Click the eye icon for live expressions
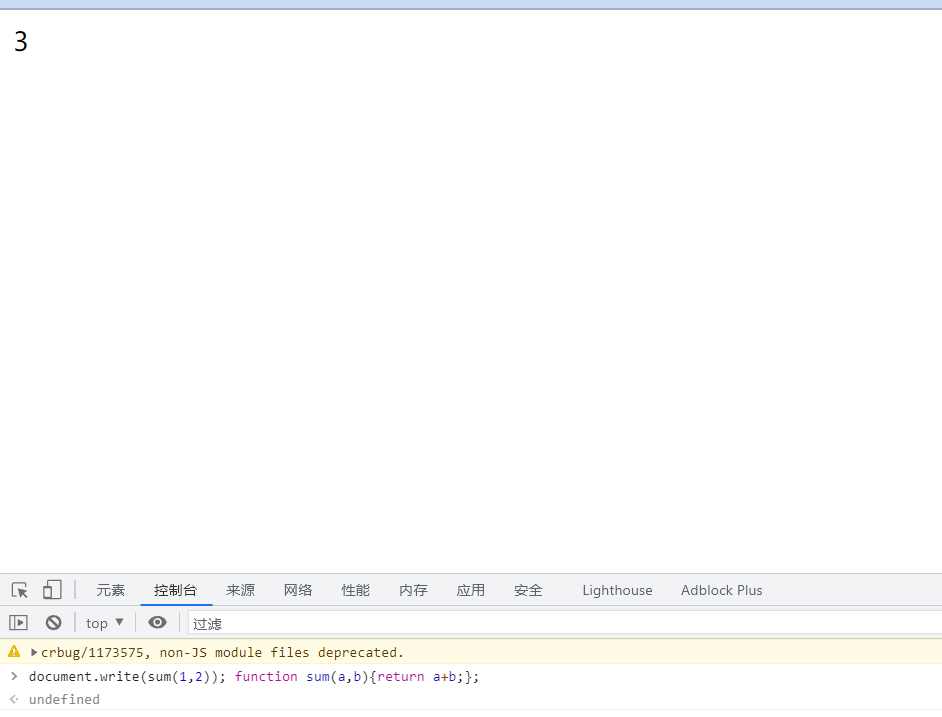 [x=157, y=622]
